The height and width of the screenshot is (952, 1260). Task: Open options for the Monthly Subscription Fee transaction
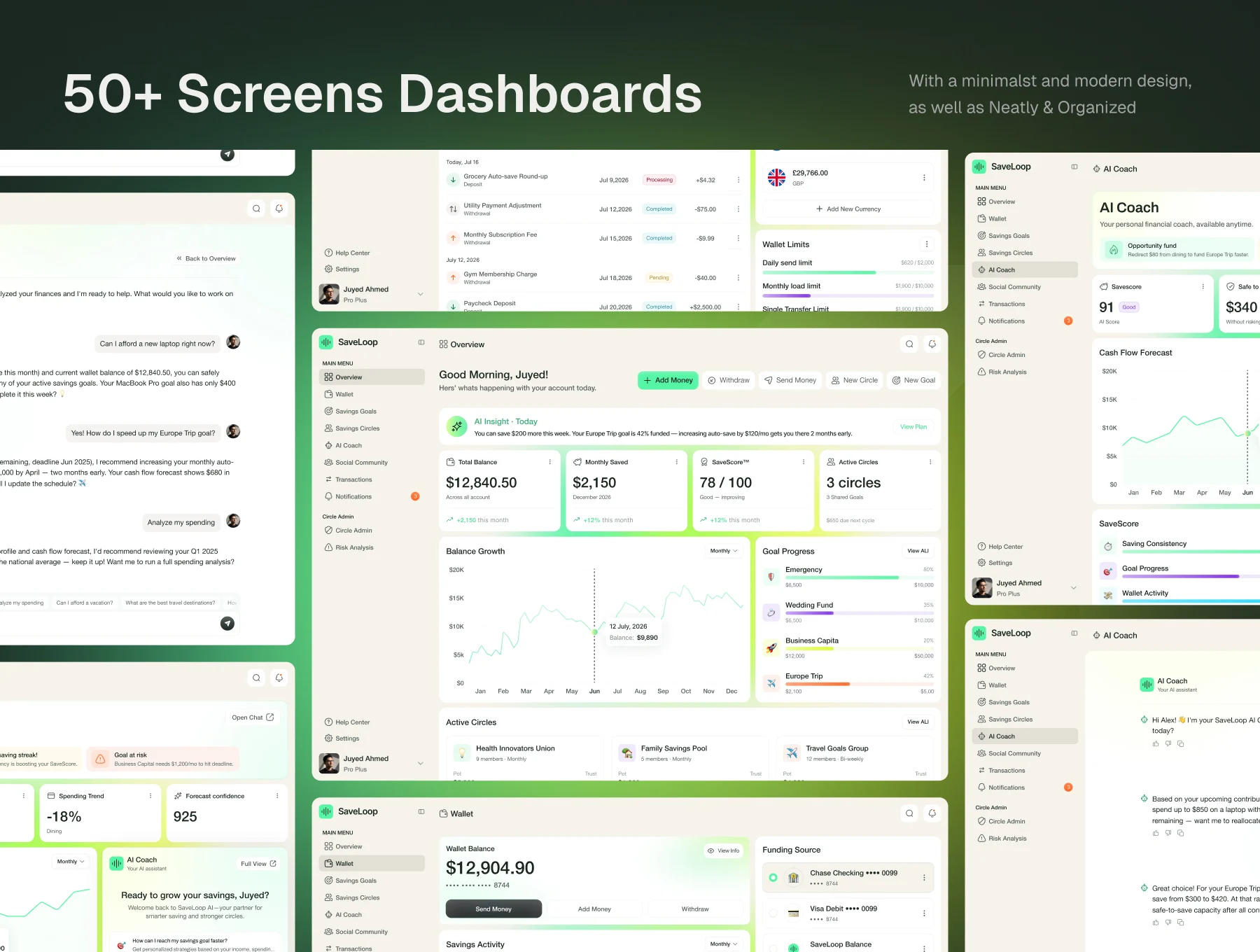tap(738, 239)
